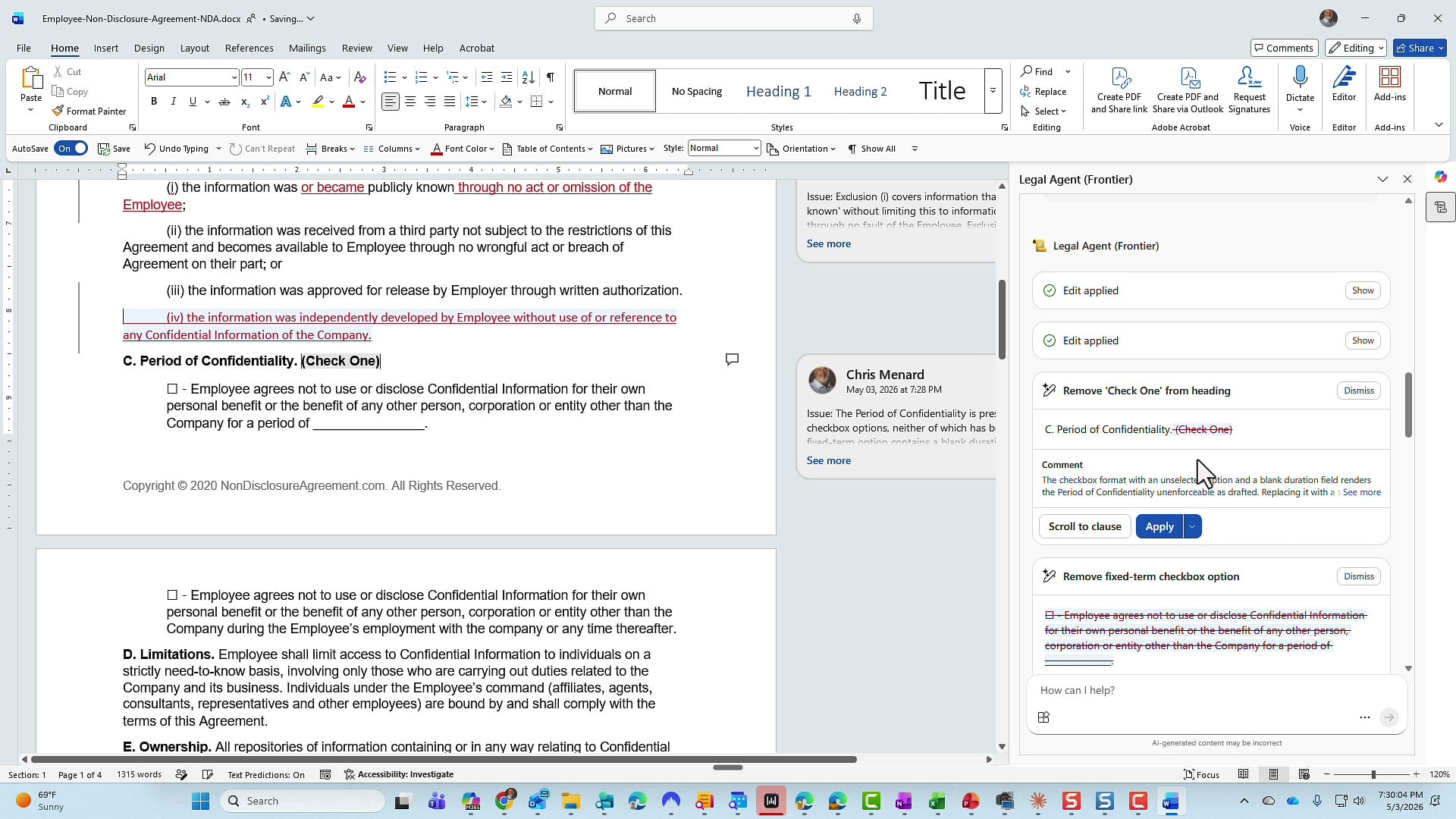Open the Editing mode dropdown

[x=1356, y=48]
